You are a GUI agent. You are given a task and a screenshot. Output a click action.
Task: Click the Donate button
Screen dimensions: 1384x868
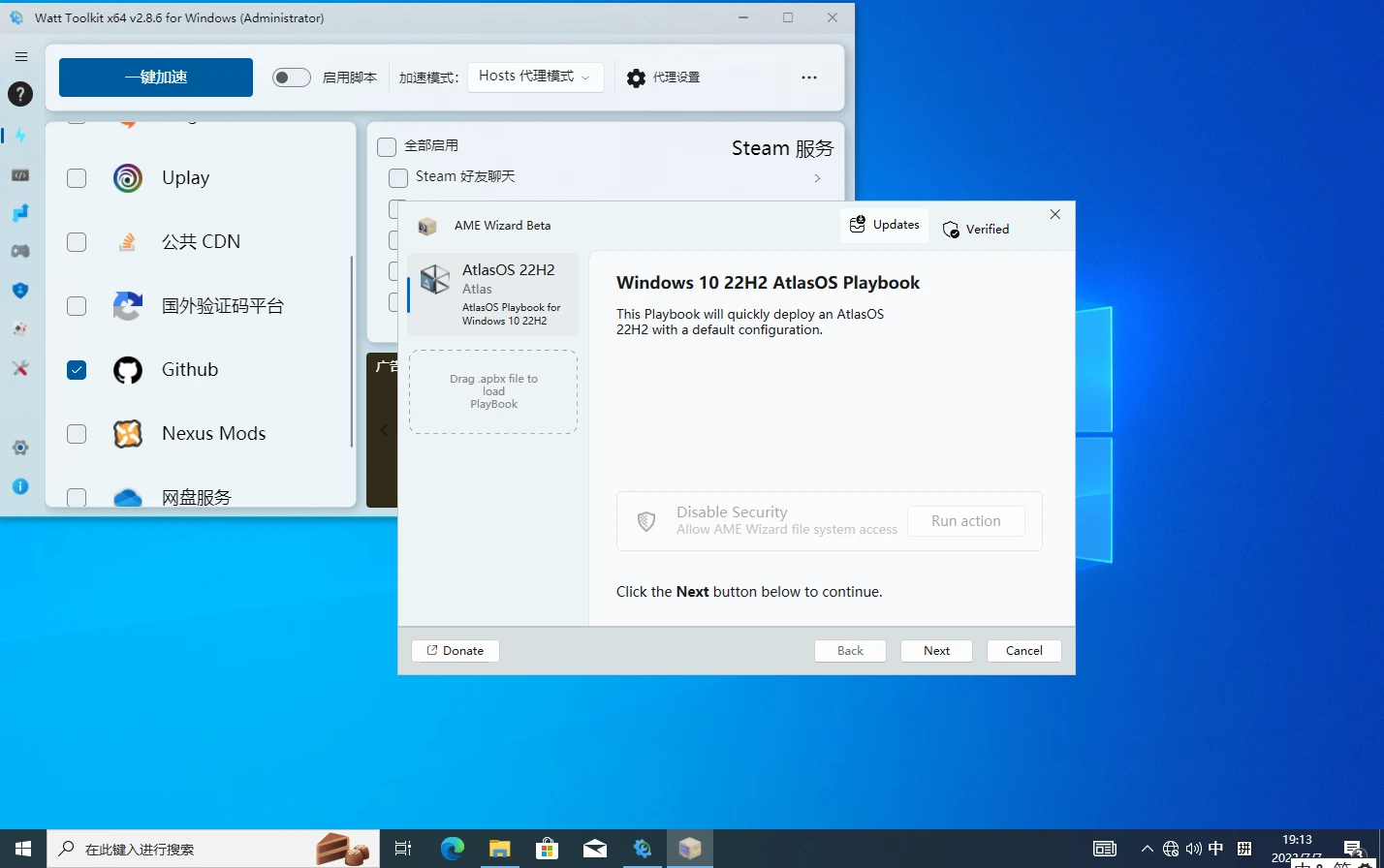coord(456,651)
